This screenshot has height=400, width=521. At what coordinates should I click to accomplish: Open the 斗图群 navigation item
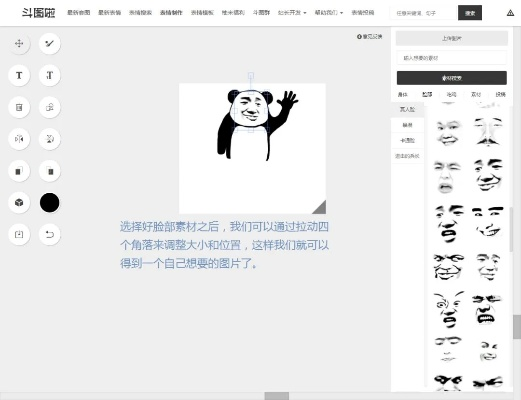(261, 13)
